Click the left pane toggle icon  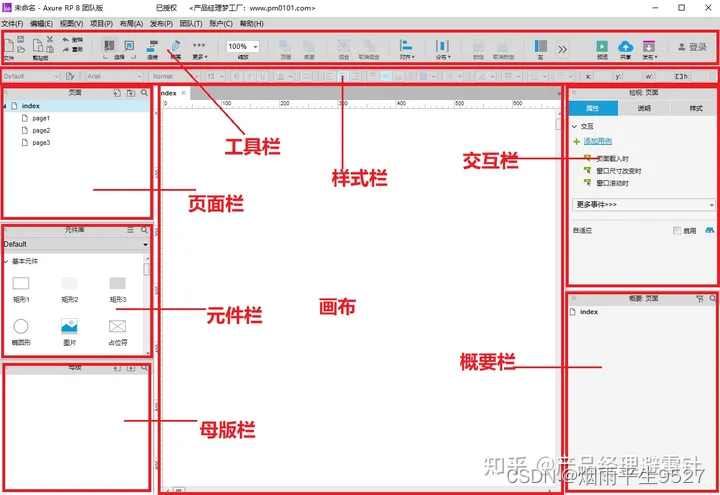click(540, 46)
